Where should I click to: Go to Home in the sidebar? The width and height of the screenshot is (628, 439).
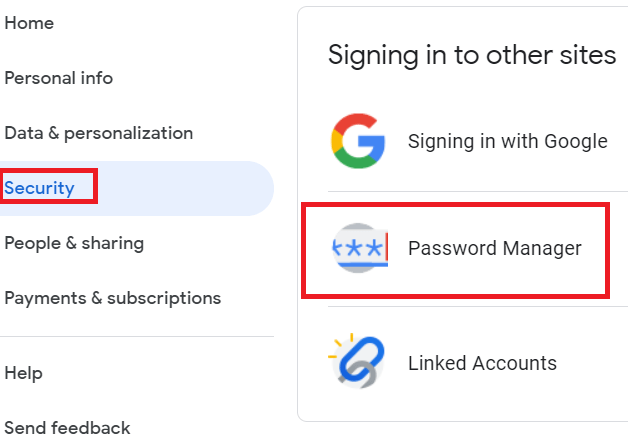click(29, 22)
